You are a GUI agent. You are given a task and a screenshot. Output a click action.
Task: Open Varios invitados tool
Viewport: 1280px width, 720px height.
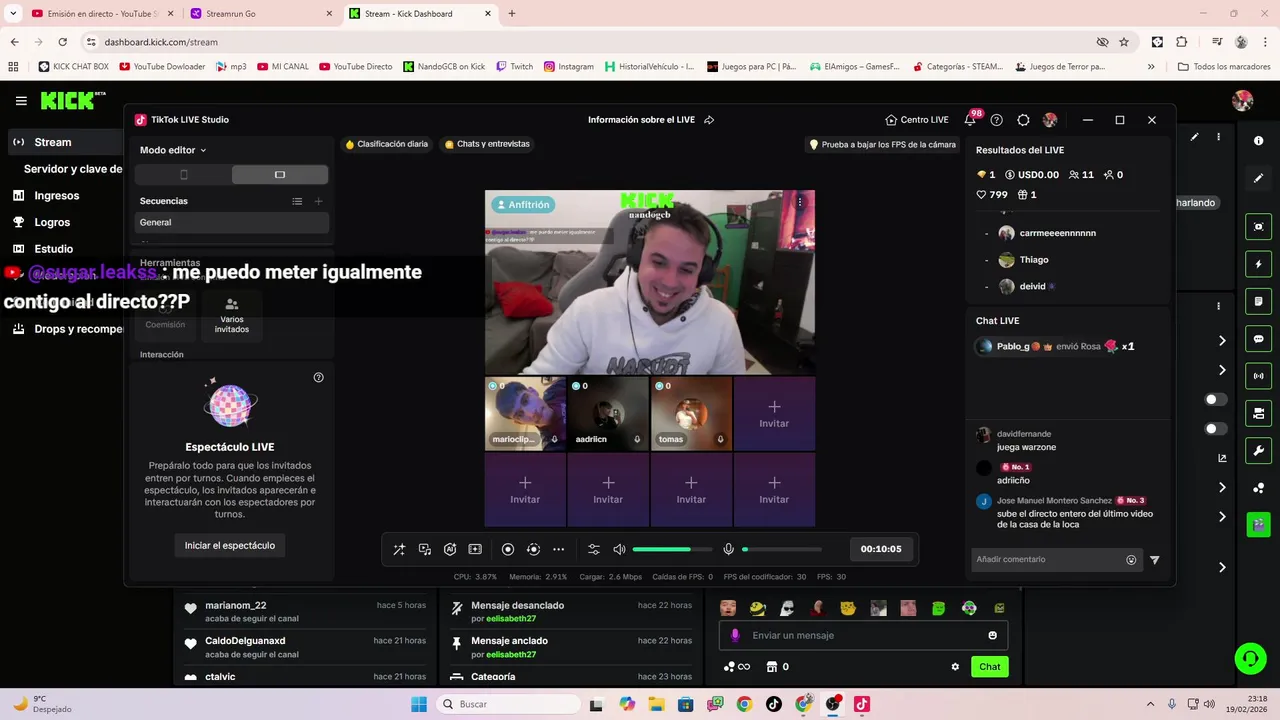pos(232,316)
